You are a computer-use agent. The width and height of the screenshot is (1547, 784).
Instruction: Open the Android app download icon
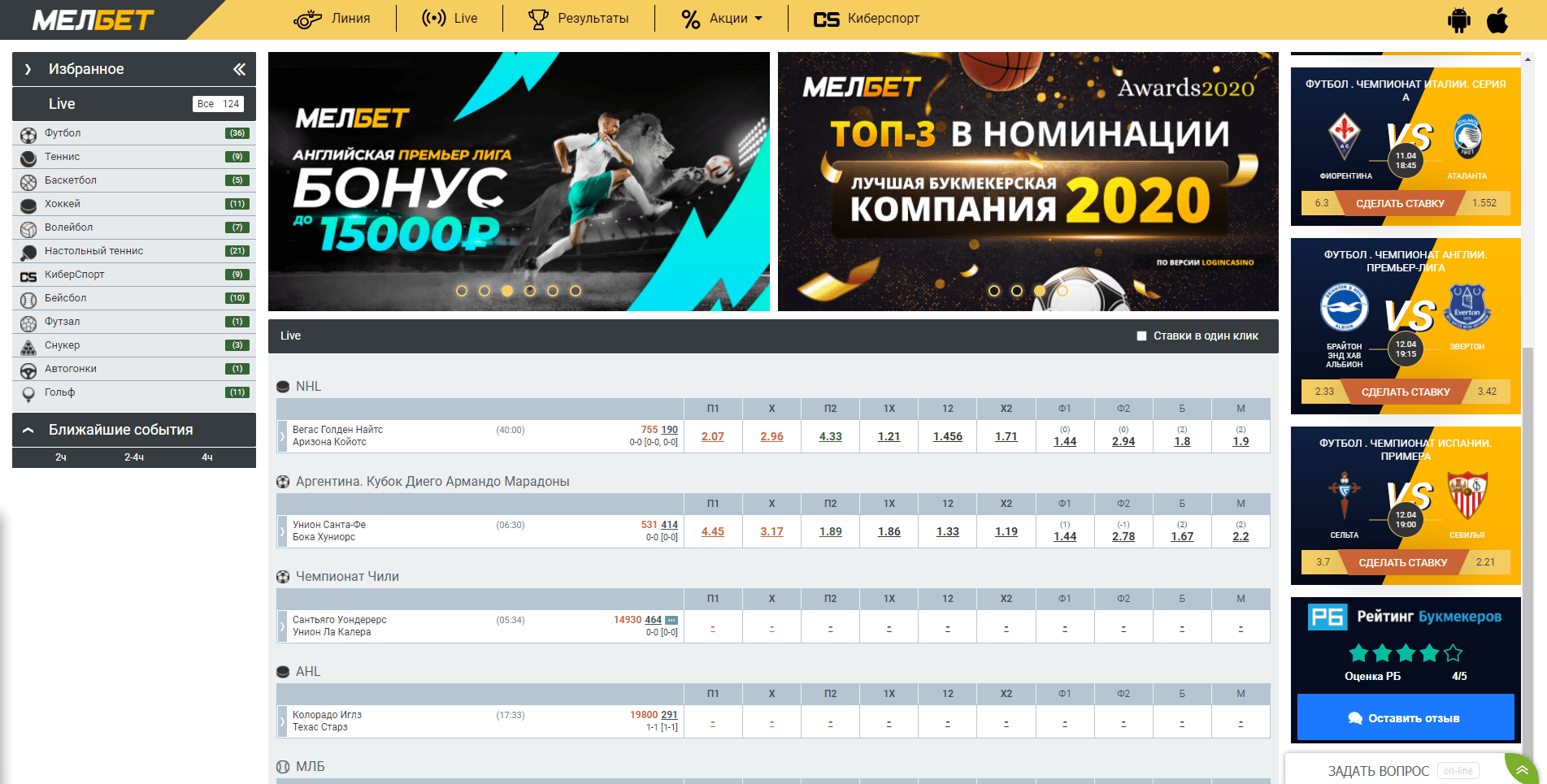(x=1459, y=19)
